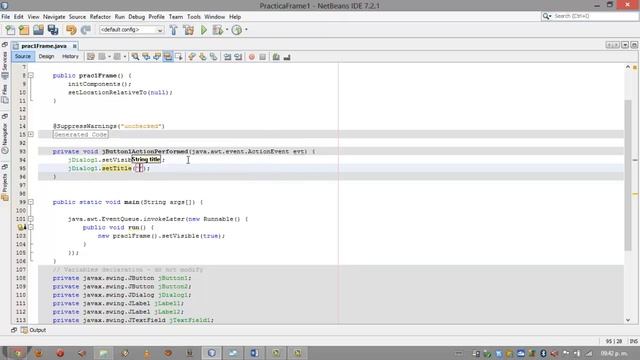This screenshot has width=640, height=360.
Task: Open Back navigation dropdown in editor toolbar
Action: click(x=109, y=57)
